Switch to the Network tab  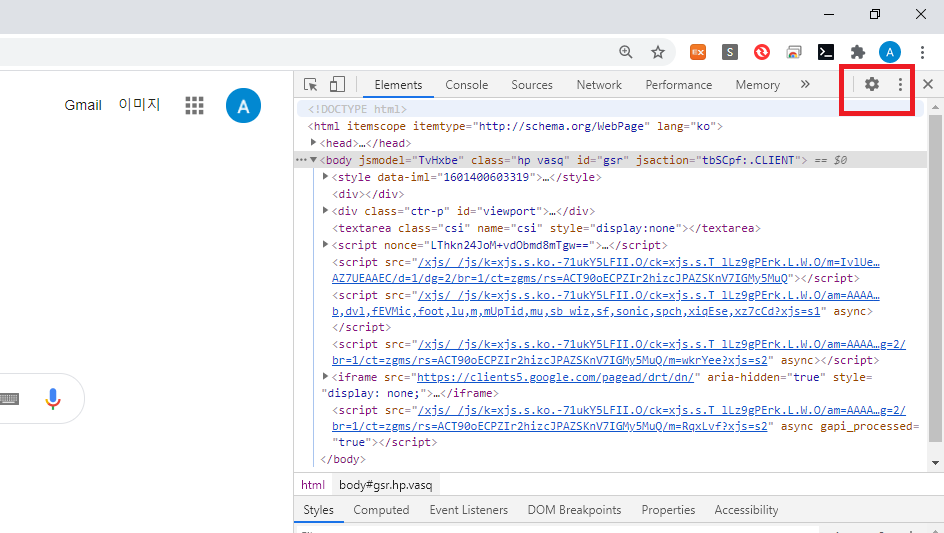(x=599, y=85)
